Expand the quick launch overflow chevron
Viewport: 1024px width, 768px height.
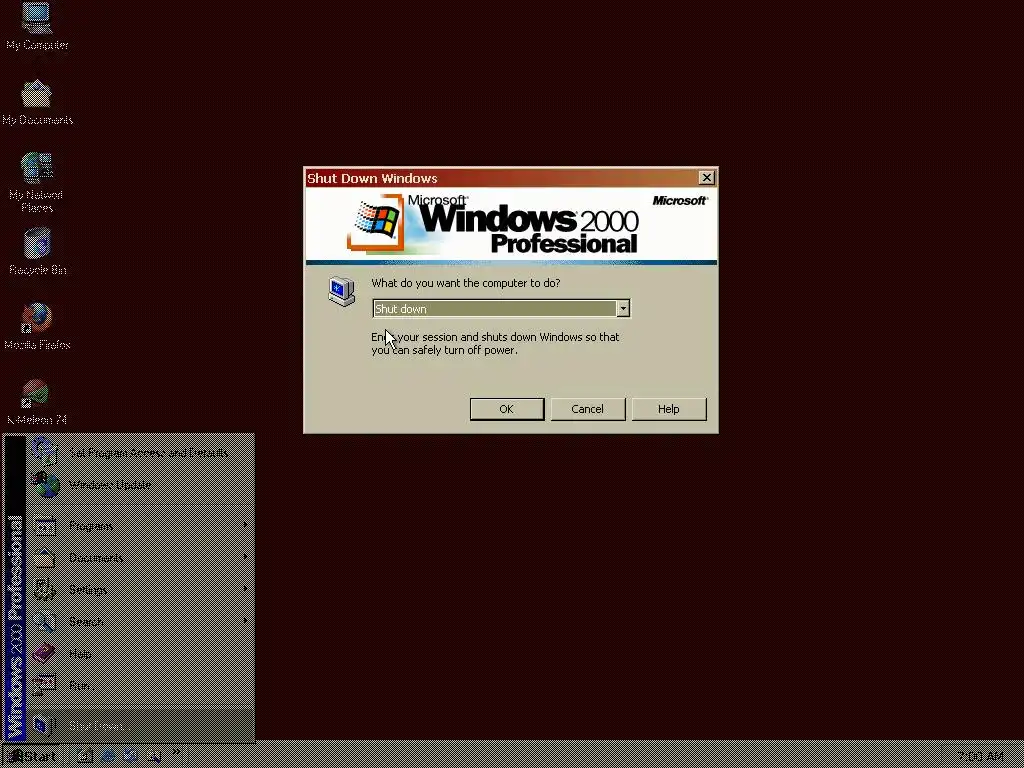point(176,752)
